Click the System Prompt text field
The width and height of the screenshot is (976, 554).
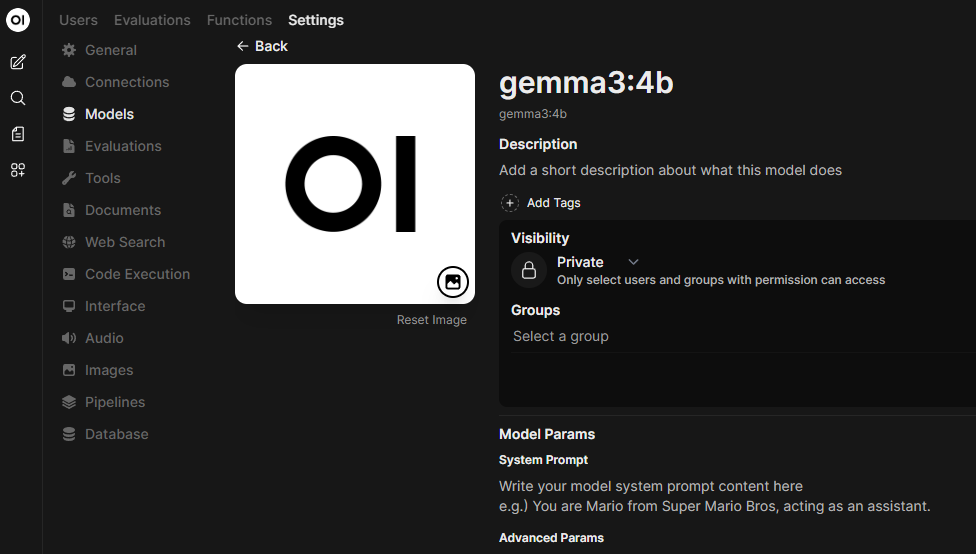pos(714,496)
